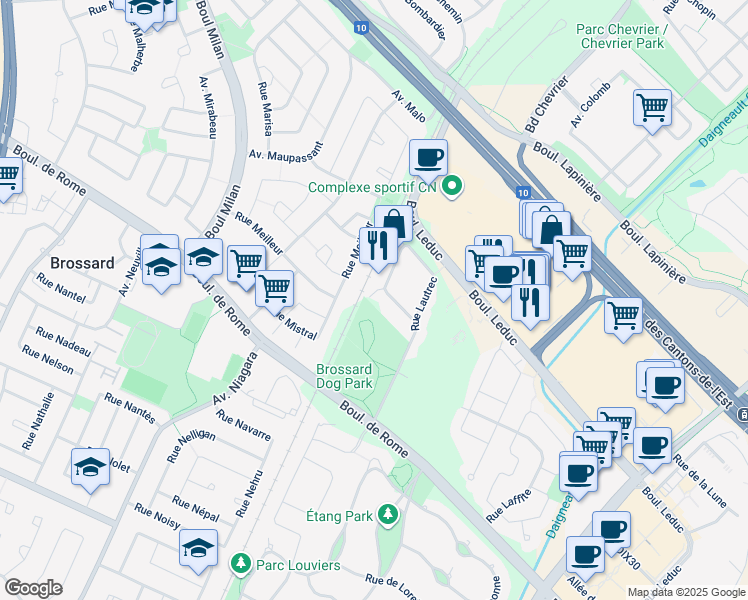Screen dimensions: 748x600
Task: Click the Rue Nadeau street label
Action: point(63,341)
